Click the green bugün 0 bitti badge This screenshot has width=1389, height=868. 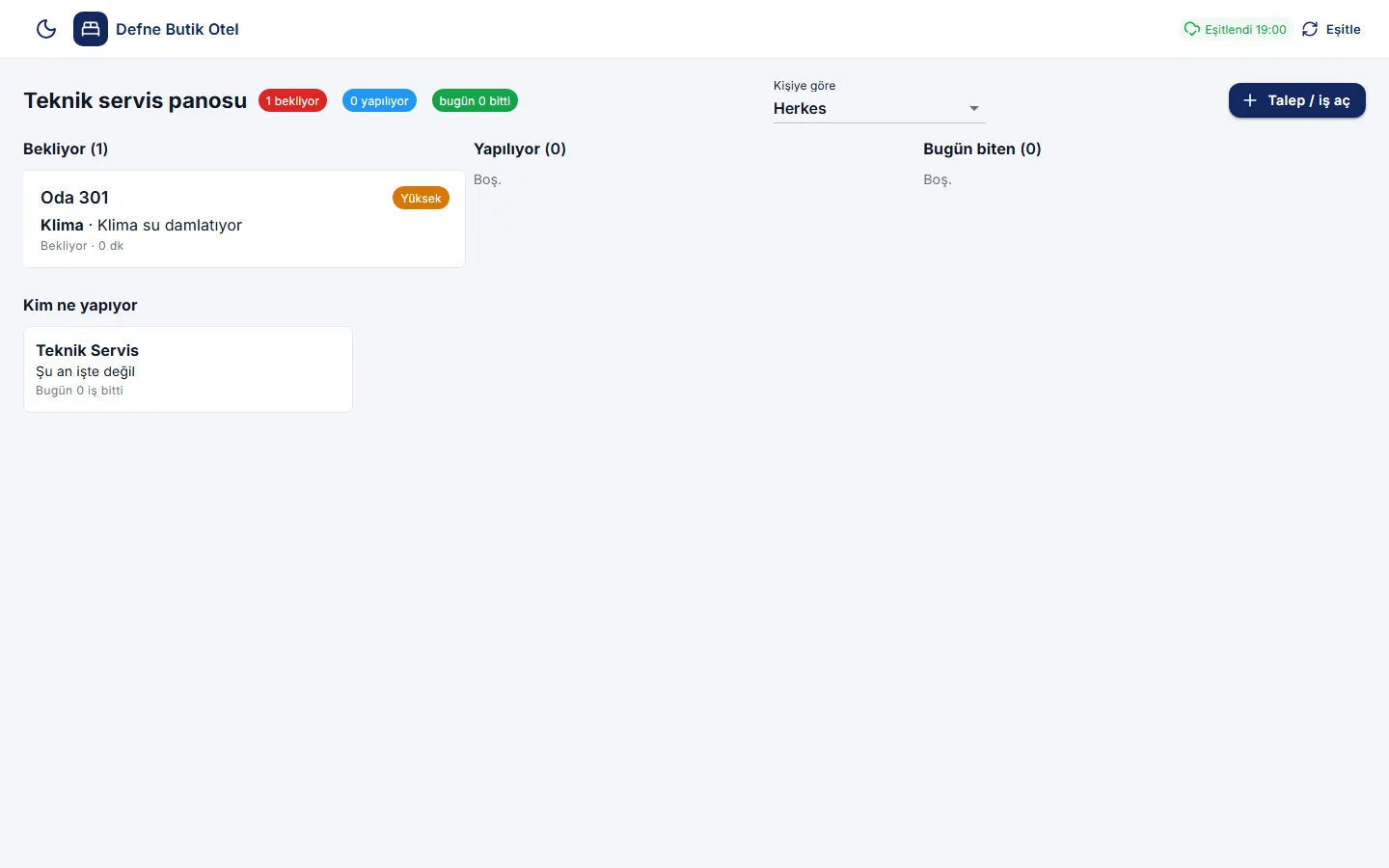pos(475,100)
